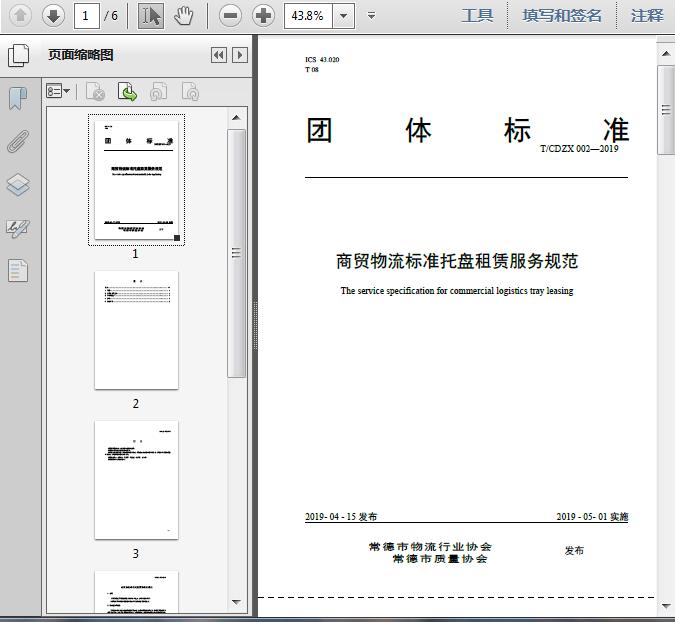Open the 工具 pane
This screenshot has height=622, width=675.
pos(477,16)
